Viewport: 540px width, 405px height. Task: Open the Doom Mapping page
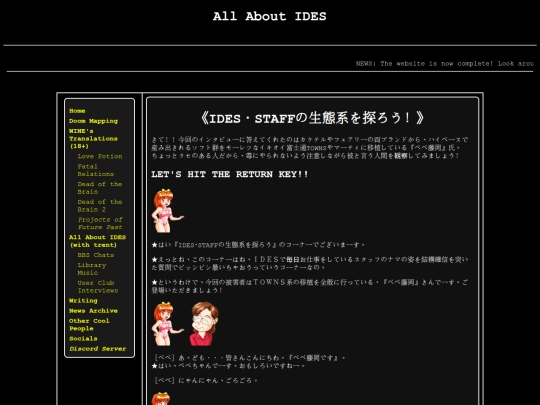click(x=93, y=121)
